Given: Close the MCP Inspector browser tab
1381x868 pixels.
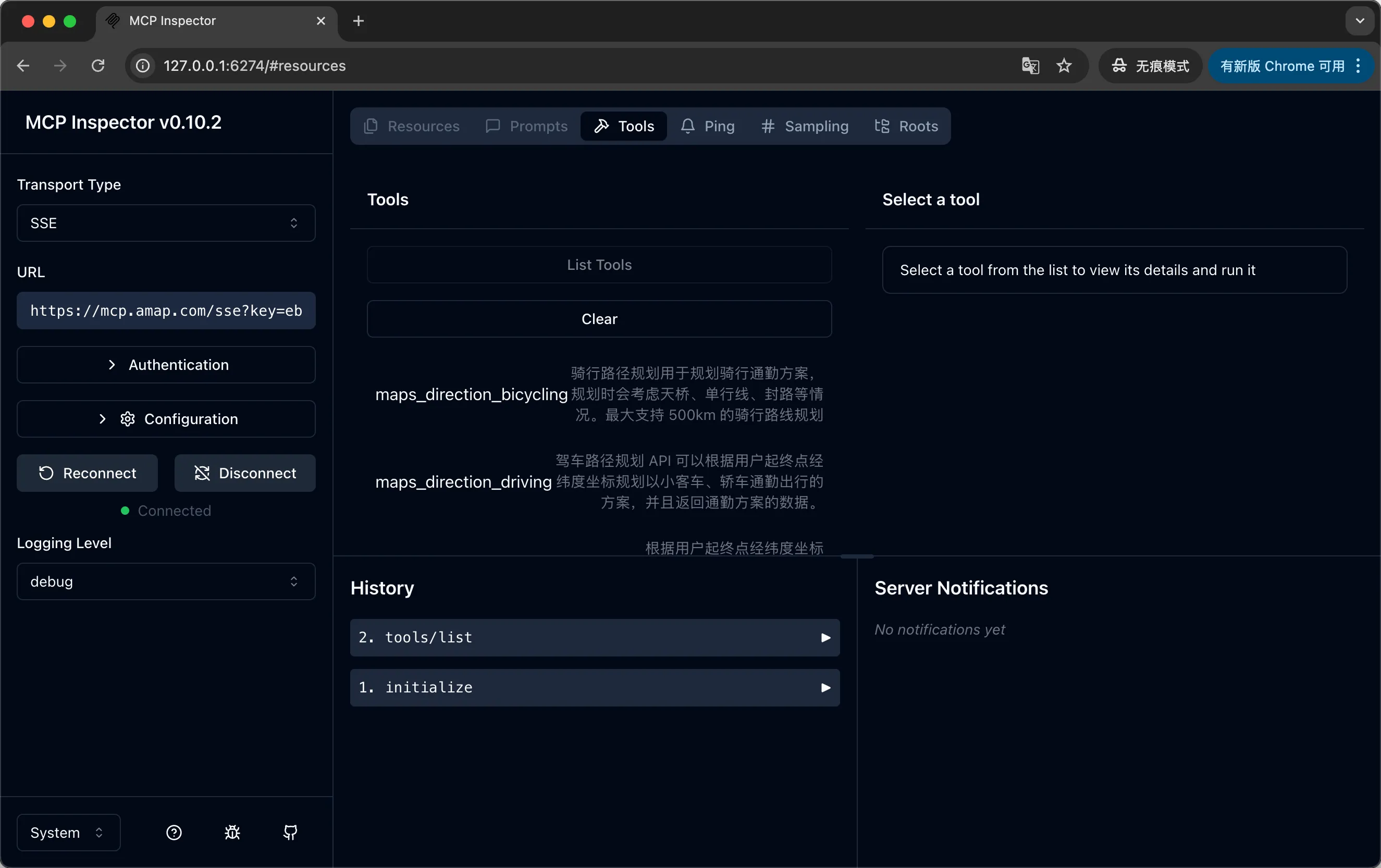Looking at the screenshot, I should pyautogui.click(x=321, y=21).
